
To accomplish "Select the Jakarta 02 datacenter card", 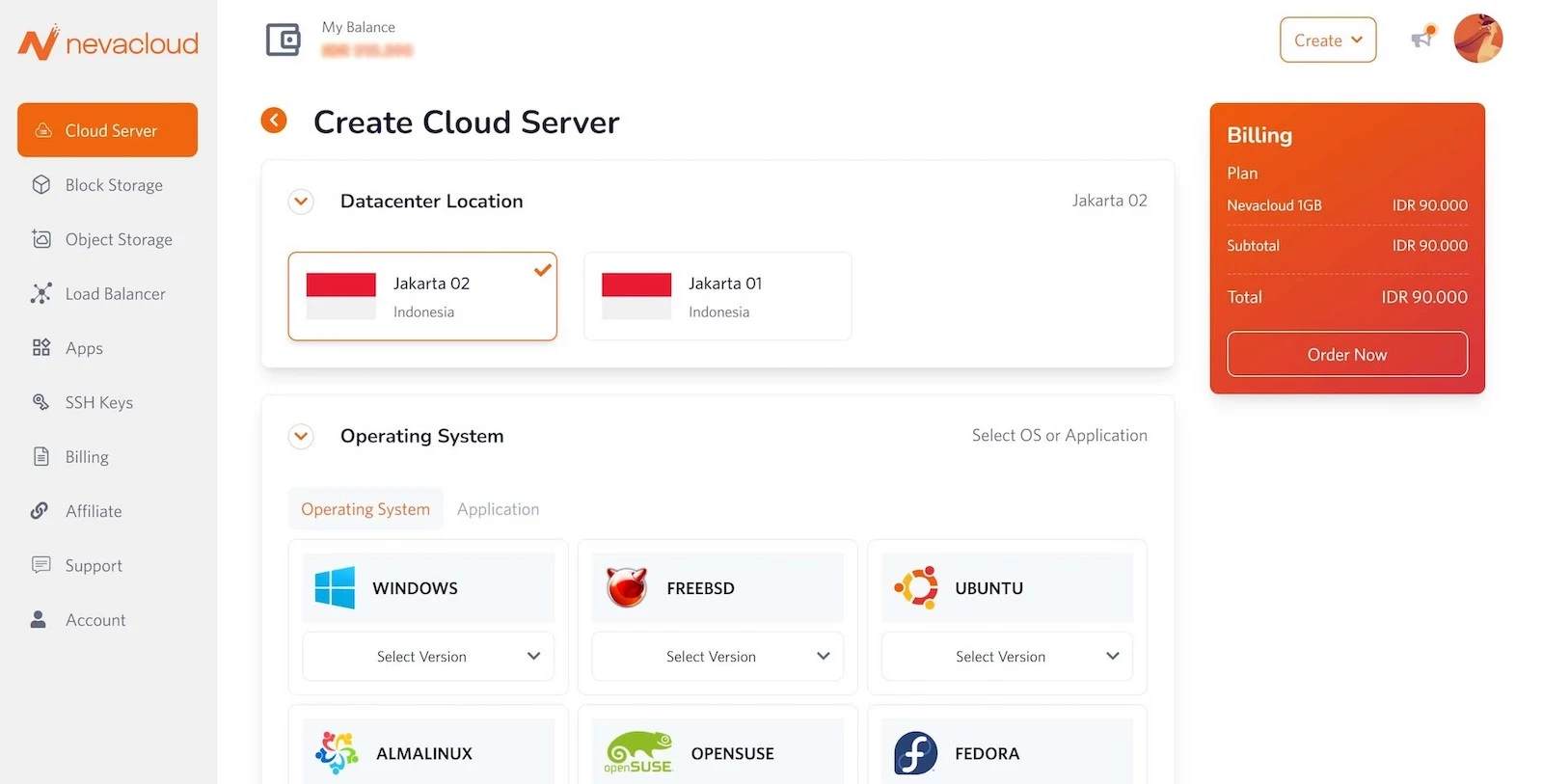I will click(422, 296).
